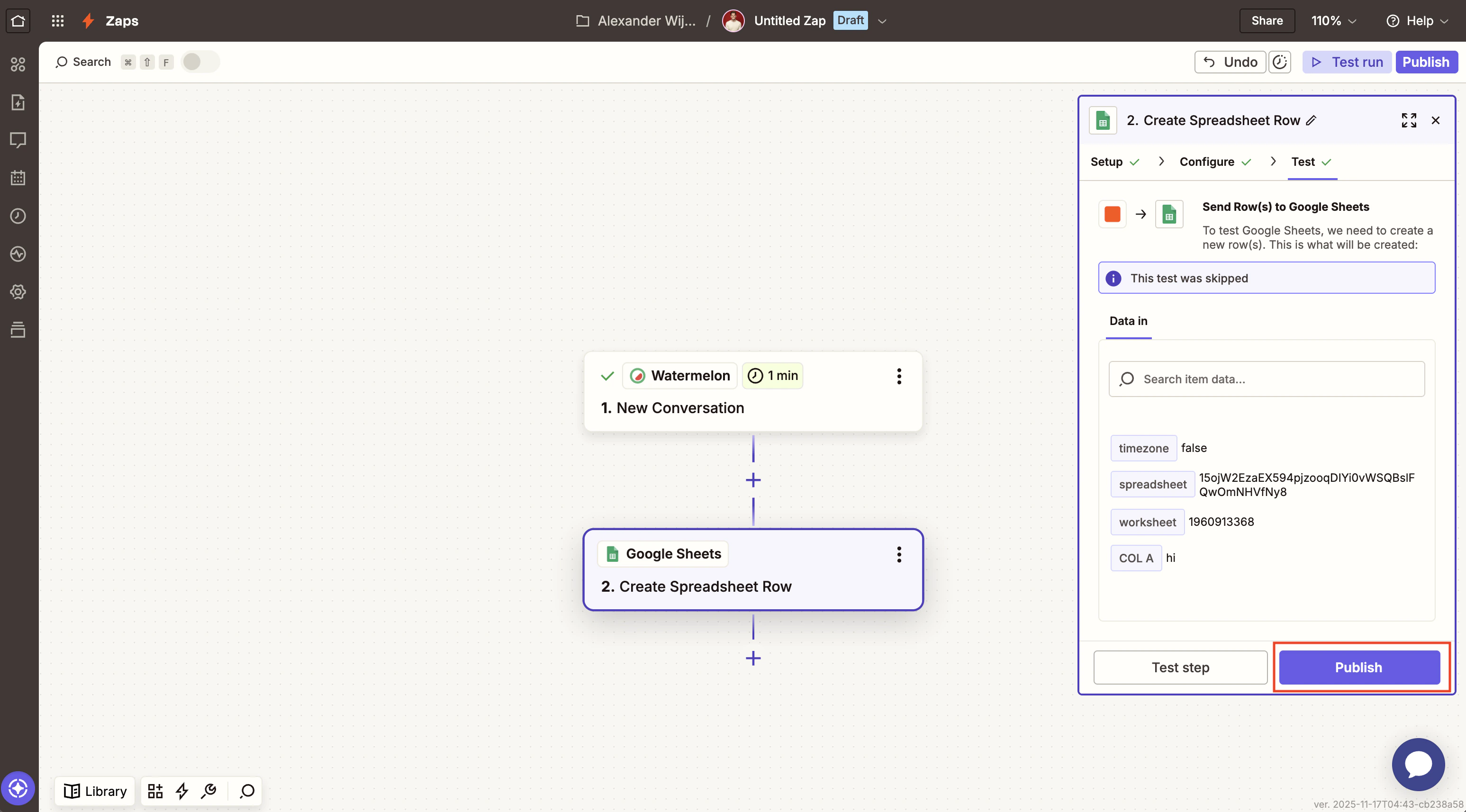Open the chat support bubble
The height and width of the screenshot is (812, 1466).
tap(1418, 764)
